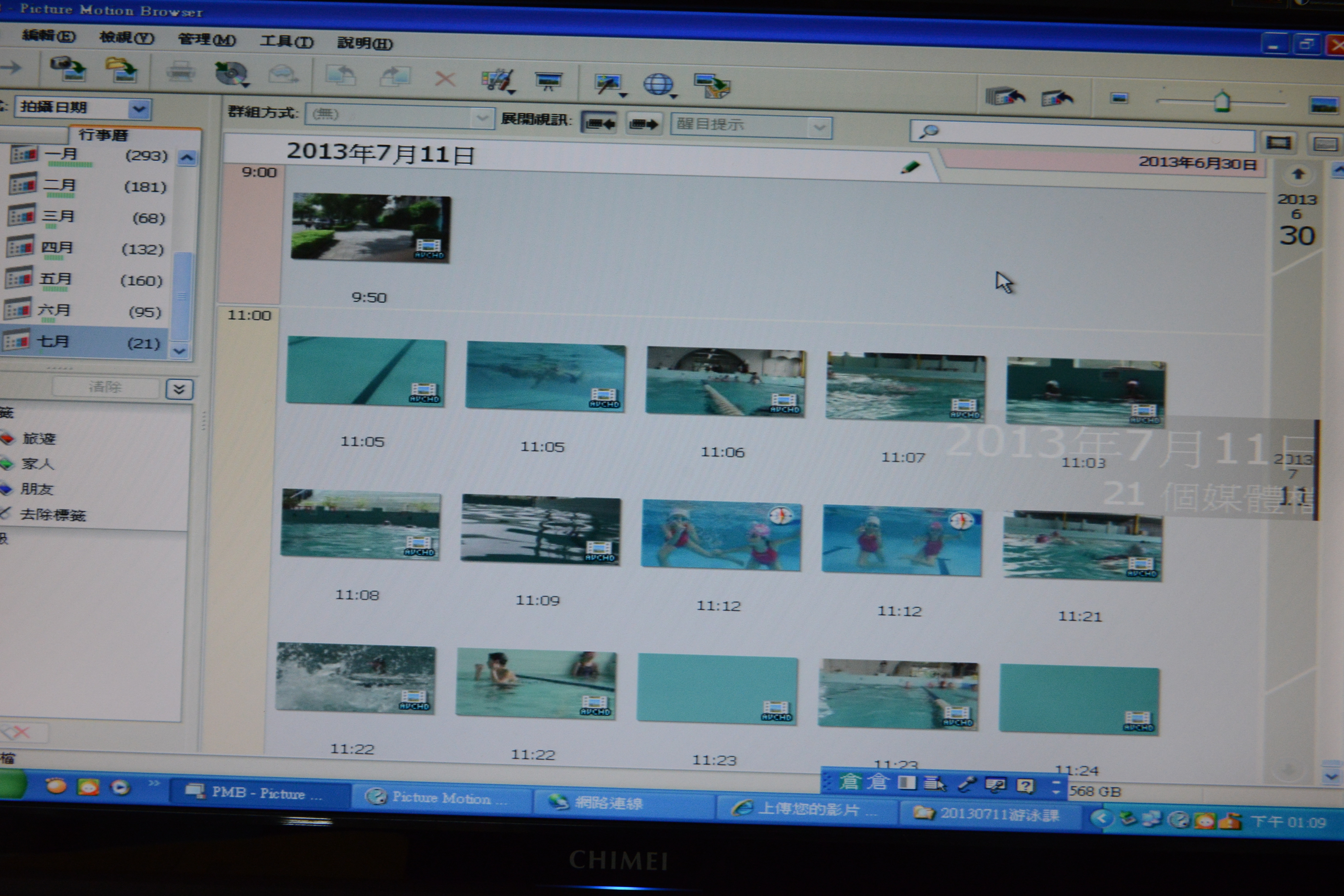Select 一月 (293) in calendar list
This screenshot has width=1344, height=896.
click(89, 155)
